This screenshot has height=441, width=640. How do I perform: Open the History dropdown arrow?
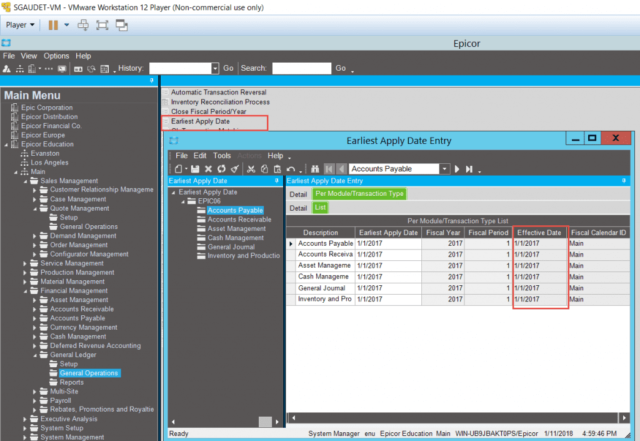(215, 69)
